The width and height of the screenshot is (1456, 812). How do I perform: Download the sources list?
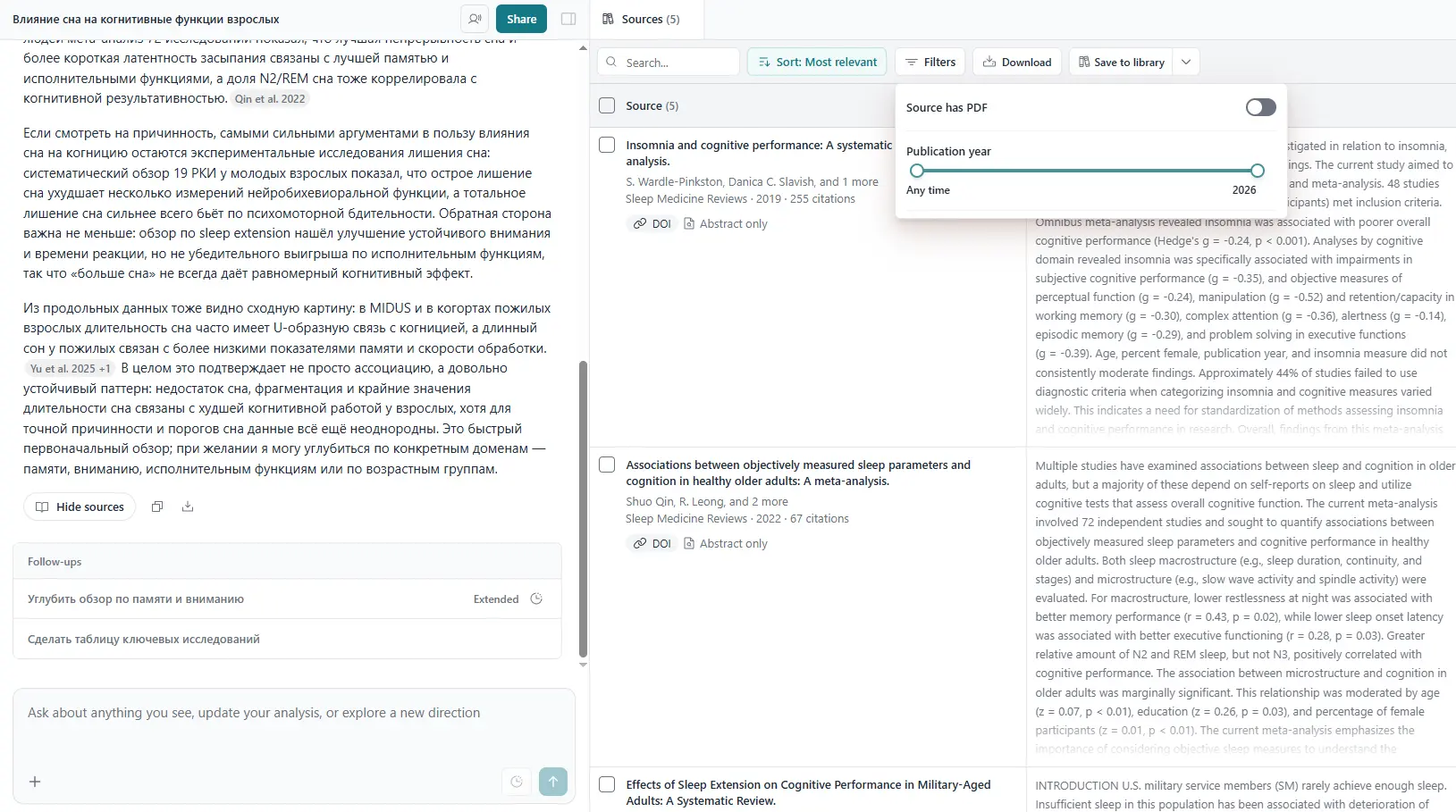point(1017,62)
